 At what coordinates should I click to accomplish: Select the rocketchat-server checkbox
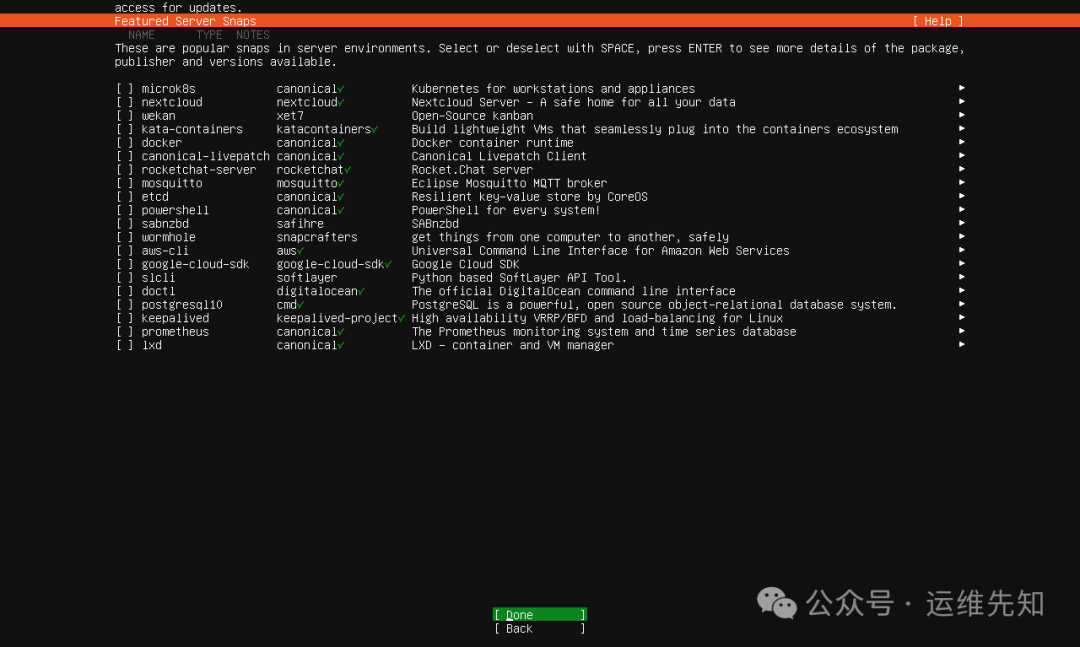(125, 170)
